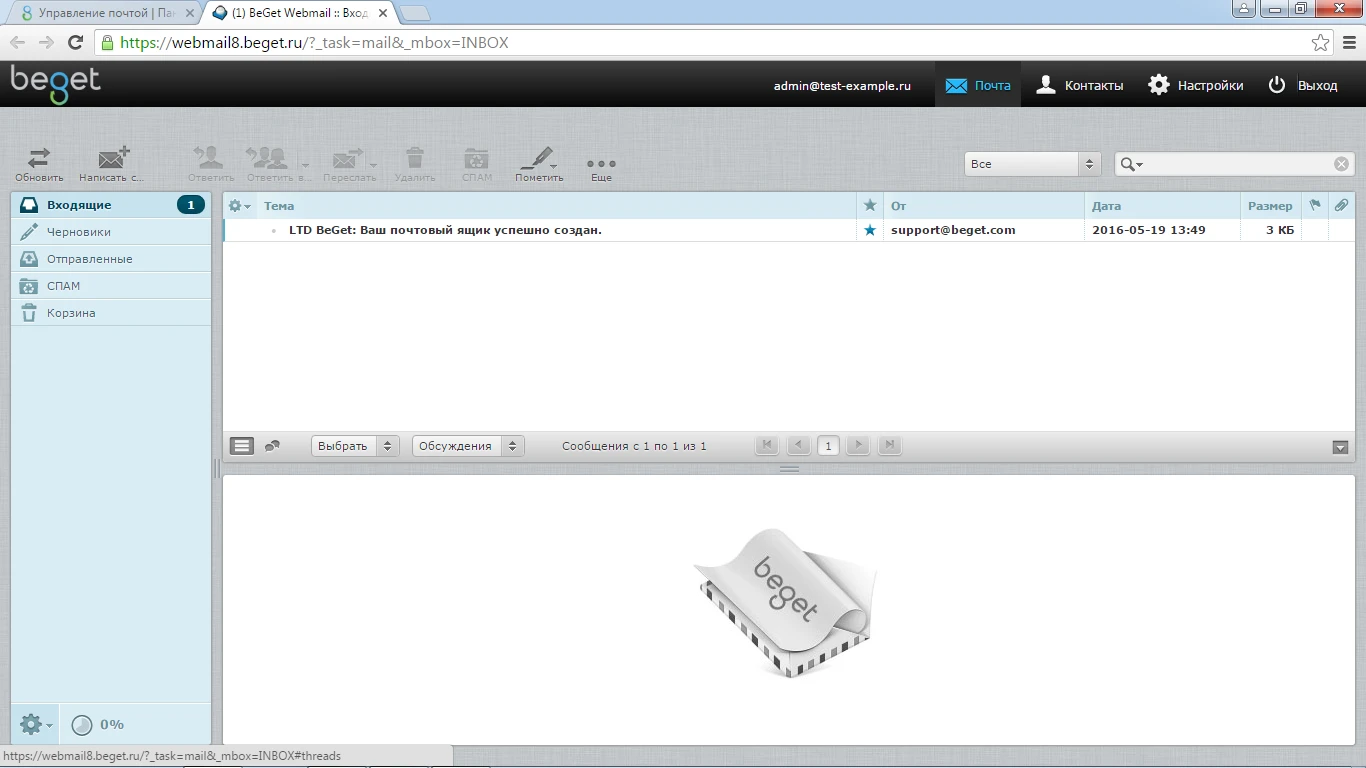Open the Настройки settings section
The width and height of the screenshot is (1366, 768).
(1196, 85)
